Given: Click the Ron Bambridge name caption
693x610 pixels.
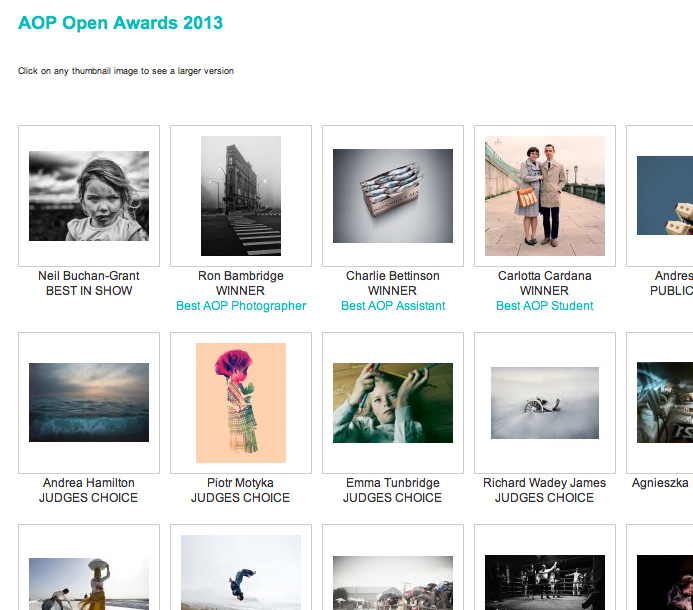Looking at the screenshot, I should pos(241,276).
